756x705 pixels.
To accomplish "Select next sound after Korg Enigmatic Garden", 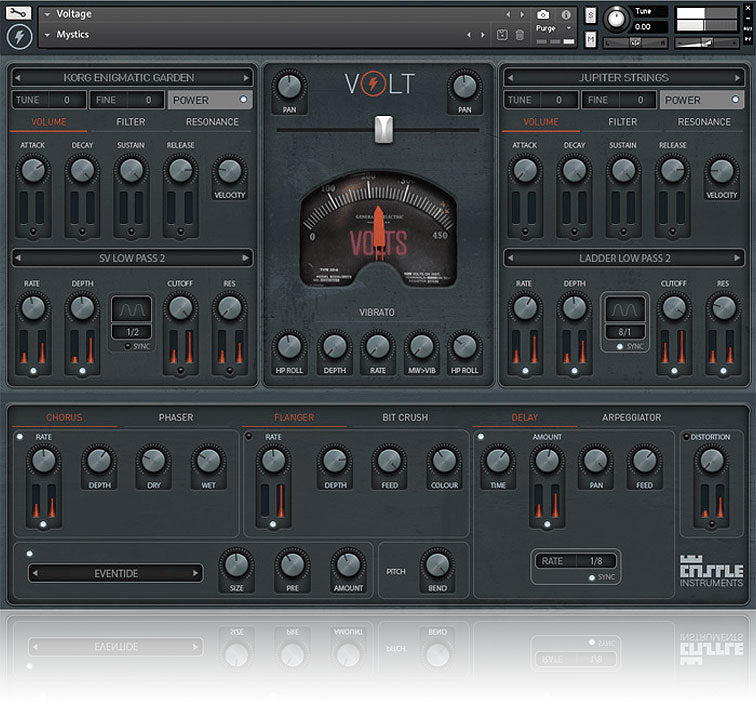I will tap(246, 78).
